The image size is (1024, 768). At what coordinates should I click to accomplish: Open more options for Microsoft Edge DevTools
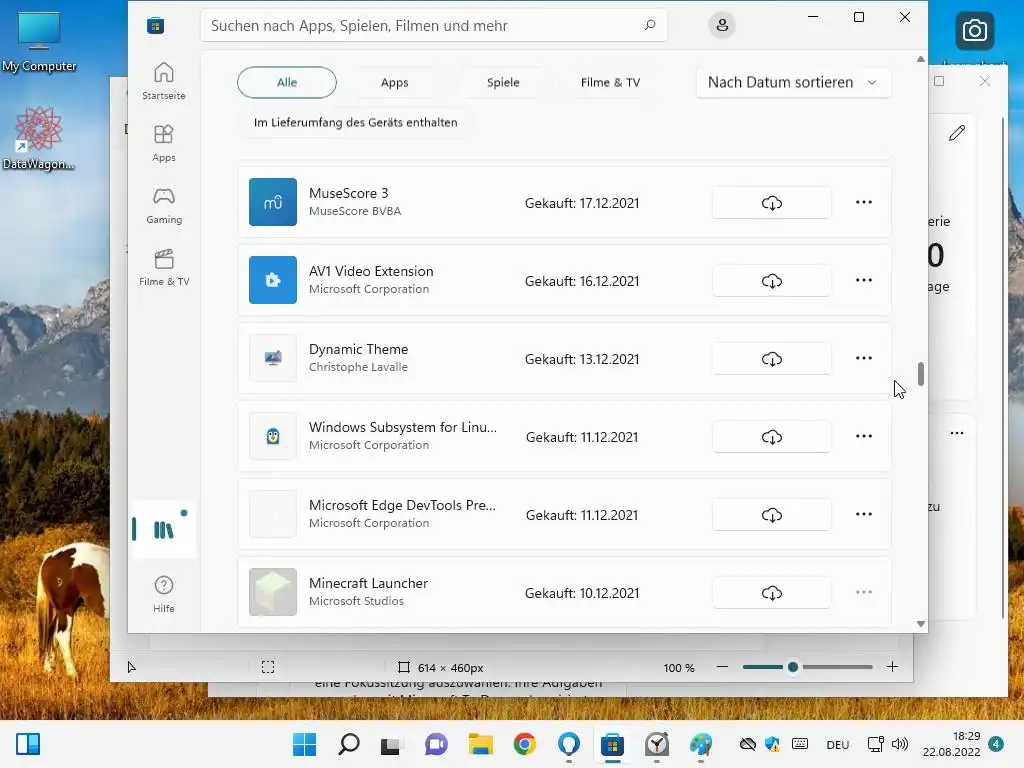coord(863,515)
